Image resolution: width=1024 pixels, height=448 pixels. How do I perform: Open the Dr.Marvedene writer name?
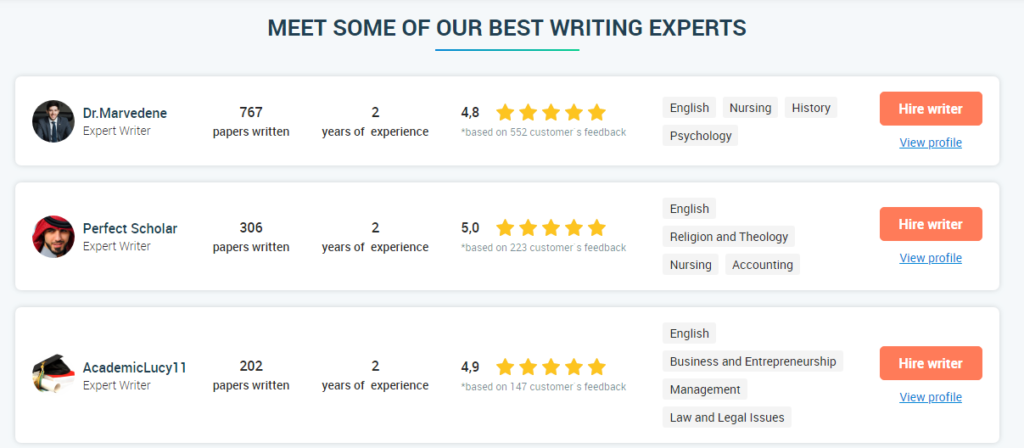[x=125, y=113]
